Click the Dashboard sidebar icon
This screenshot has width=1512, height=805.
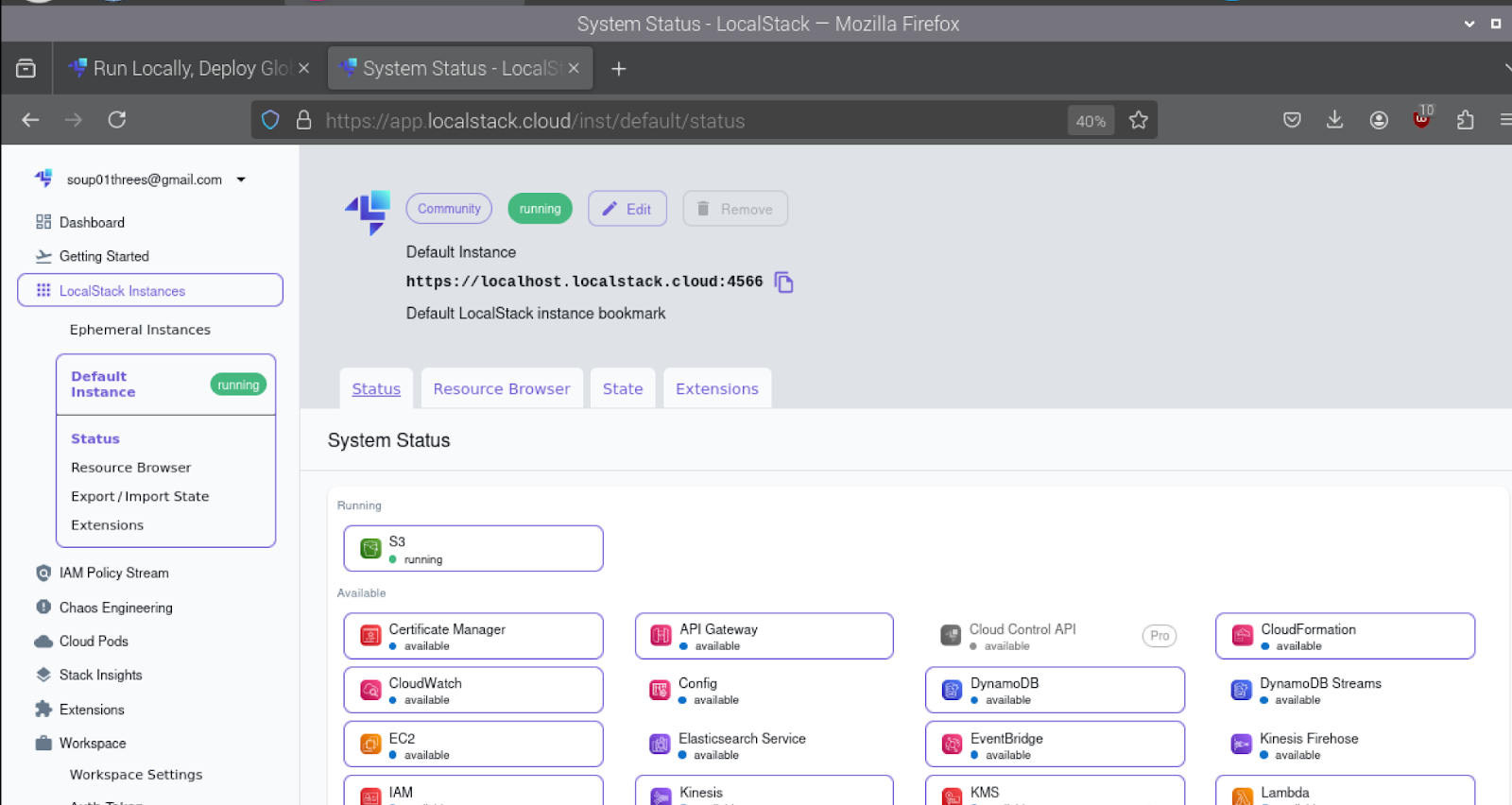tap(43, 222)
